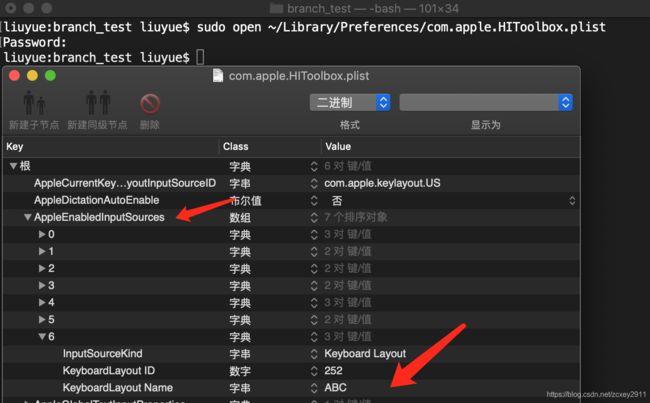The height and width of the screenshot is (403, 650).
Task: Click the 布尔值 class cell
Action: (245, 201)
